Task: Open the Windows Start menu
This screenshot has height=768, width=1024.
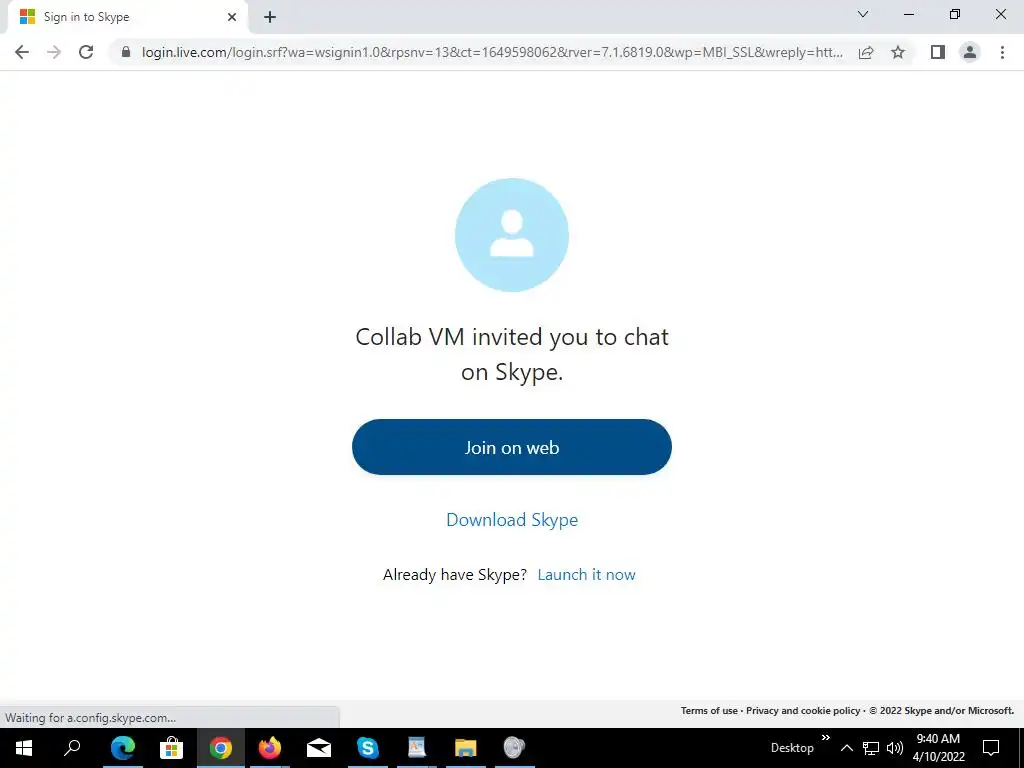Action: [x=24, y=748]
